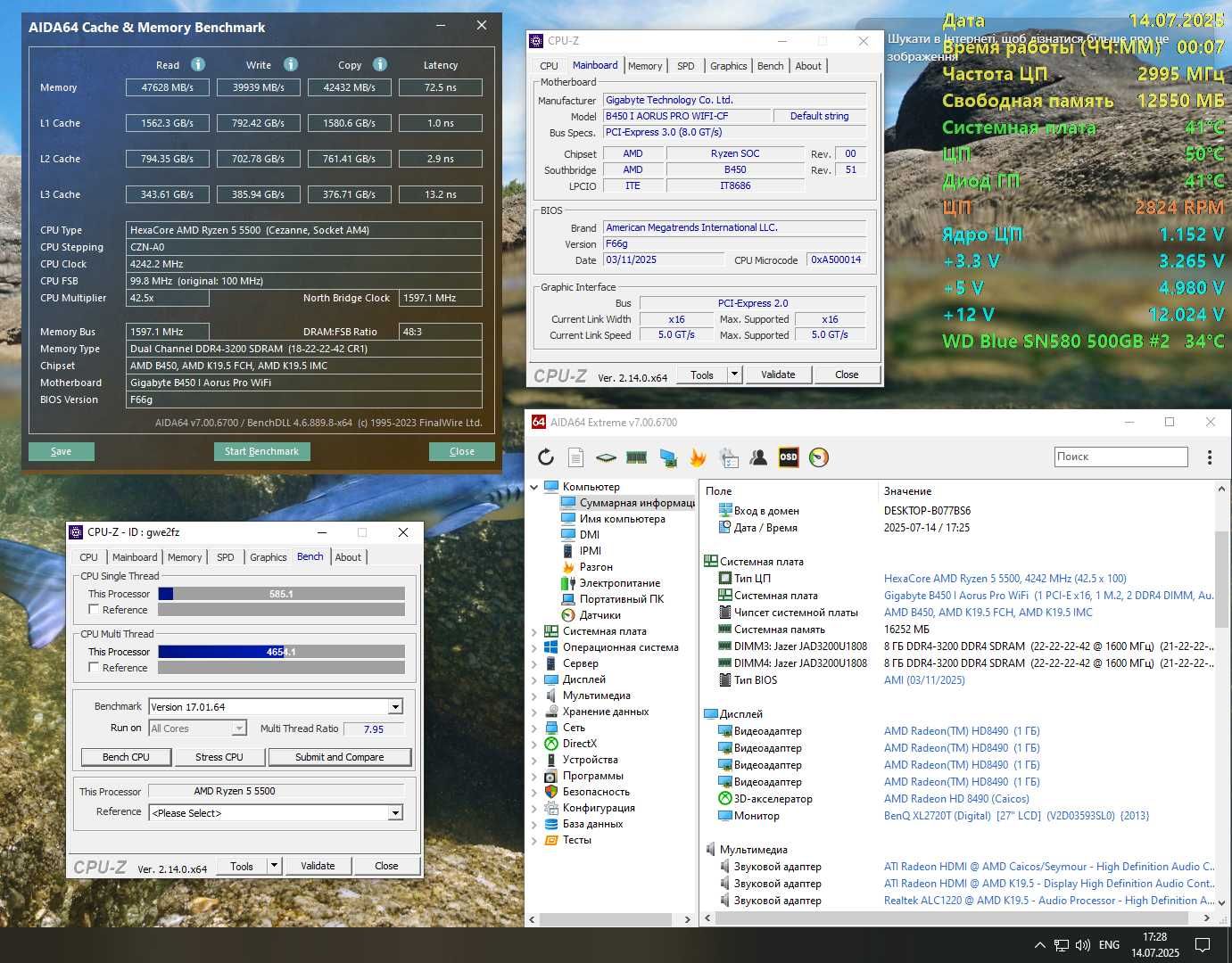Open Tools dropdown arrow in CPU-Z Bench window
Viewport: 1232px width, 963px height.
(275, 866)
